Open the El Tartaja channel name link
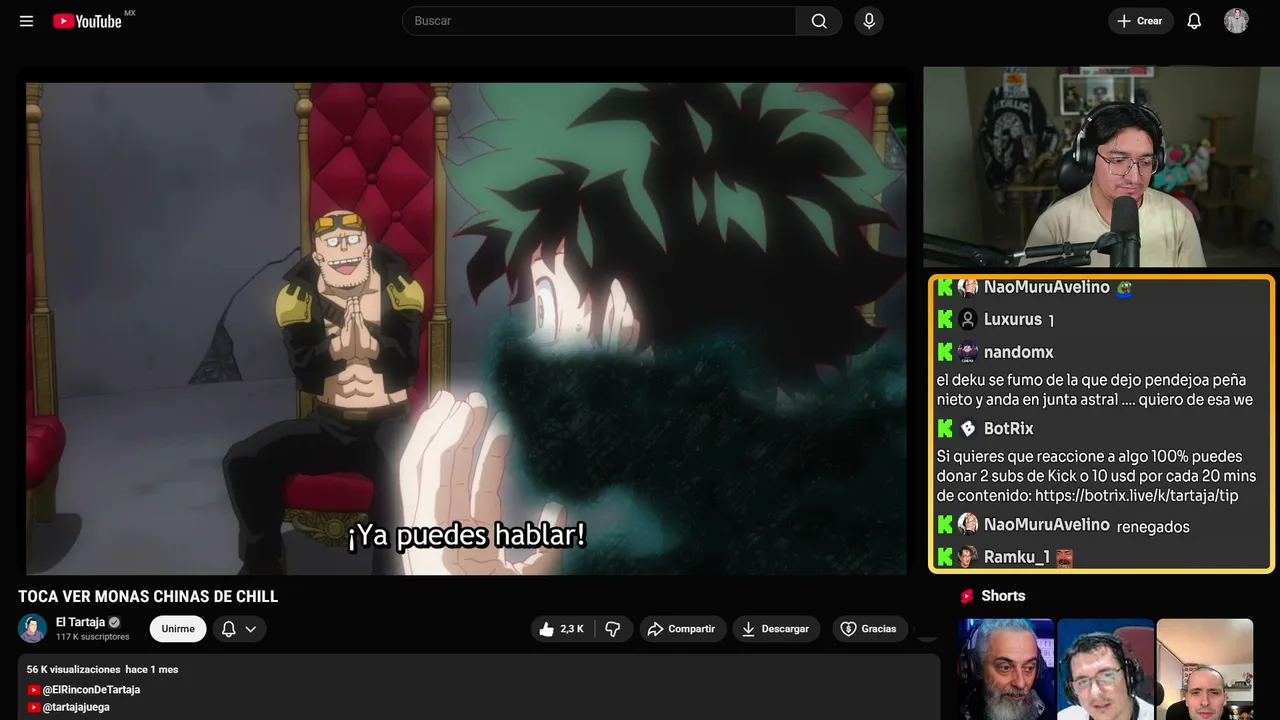1280x720 pixels. (80, 622)
